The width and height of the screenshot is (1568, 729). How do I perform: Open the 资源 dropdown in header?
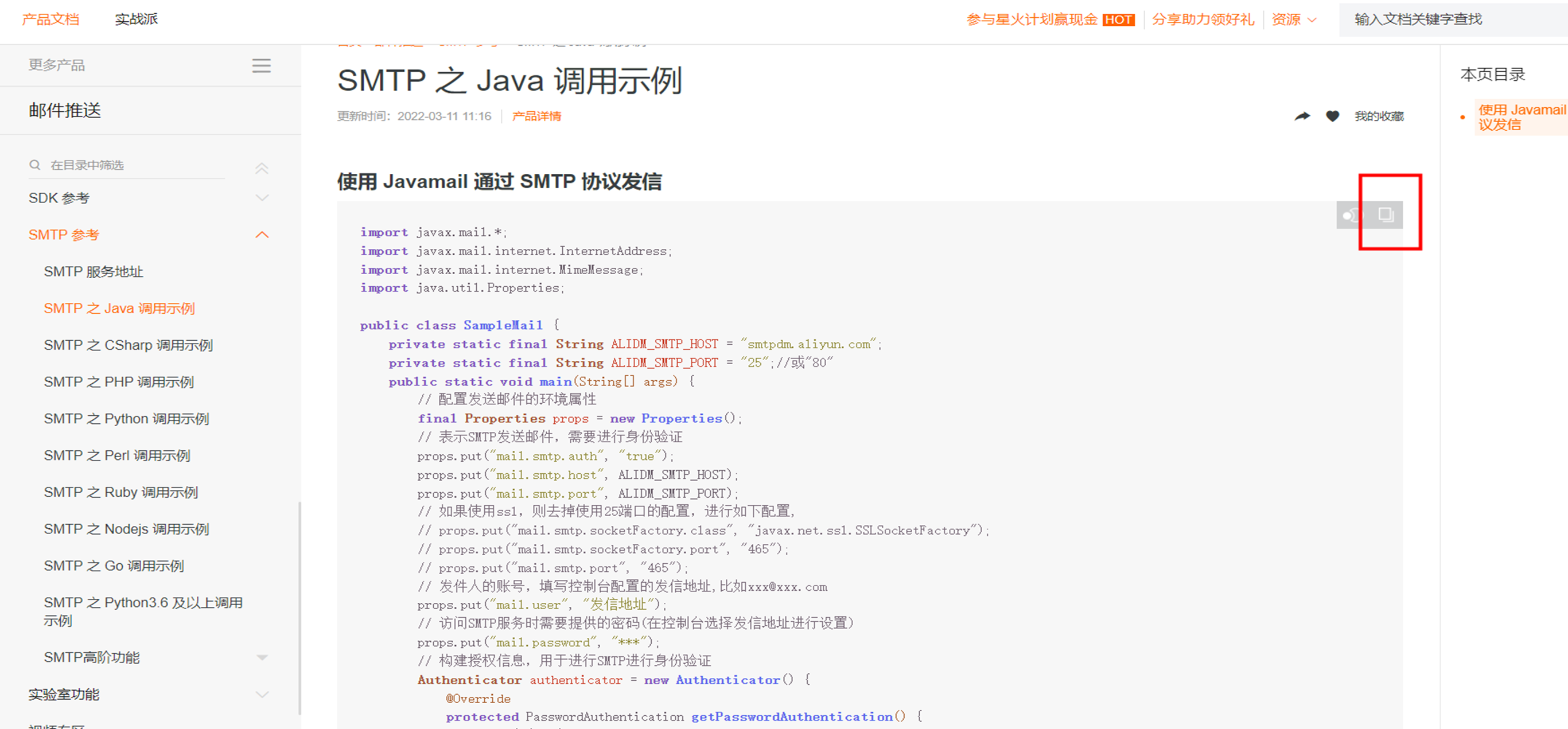(x=1294, y=20)
